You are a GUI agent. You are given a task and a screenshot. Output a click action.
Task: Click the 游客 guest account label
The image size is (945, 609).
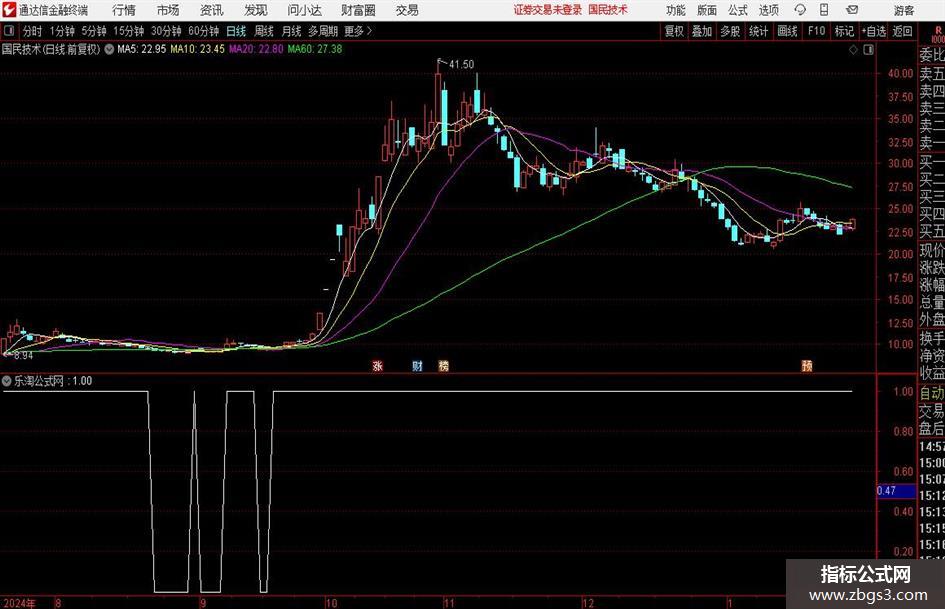coord(903,10)
